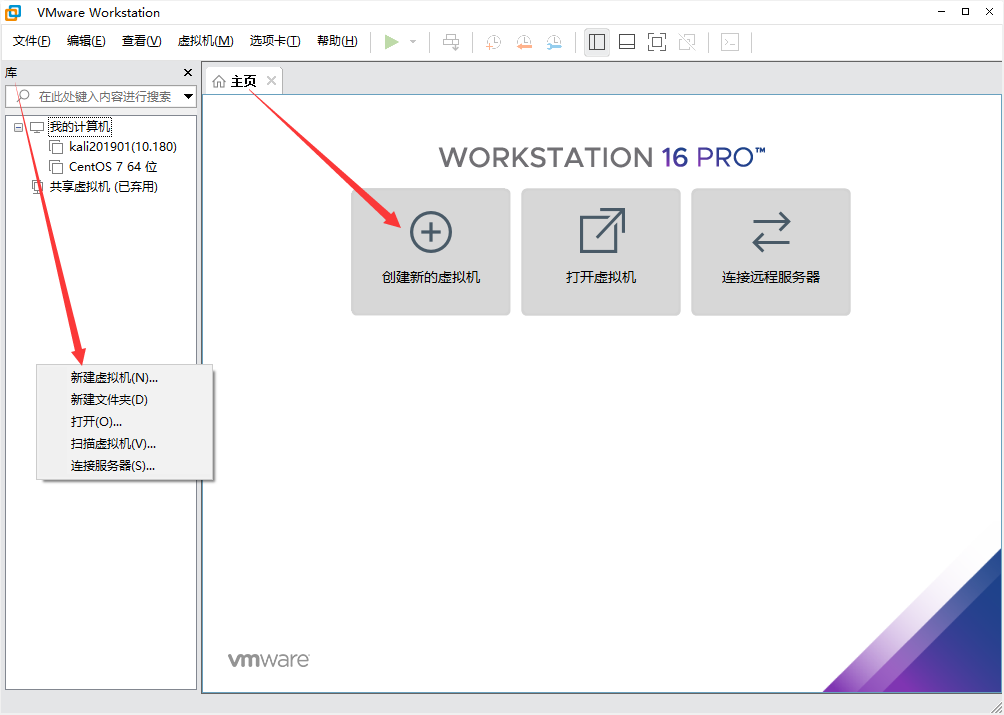
Task: Maximize the VMware Workstation window
Action: [x=965, y=12]
